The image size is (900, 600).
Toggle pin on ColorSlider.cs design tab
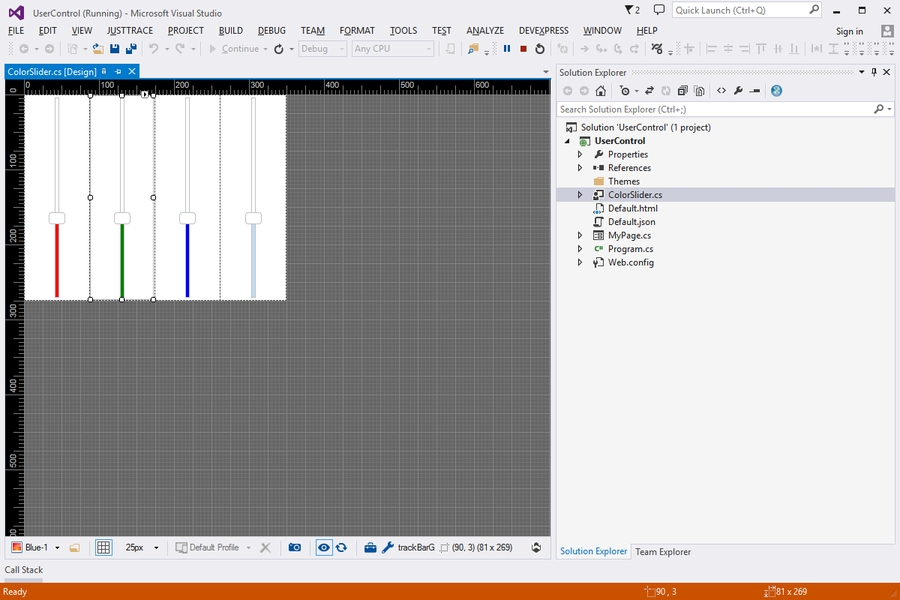pos(118,72)
